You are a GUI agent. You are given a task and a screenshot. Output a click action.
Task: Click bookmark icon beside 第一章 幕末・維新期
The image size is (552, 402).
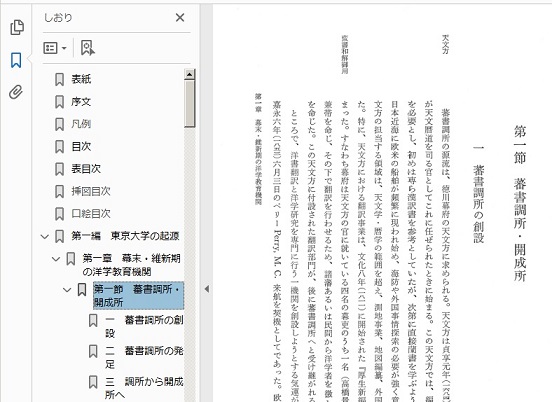click(x=71, y=259)
